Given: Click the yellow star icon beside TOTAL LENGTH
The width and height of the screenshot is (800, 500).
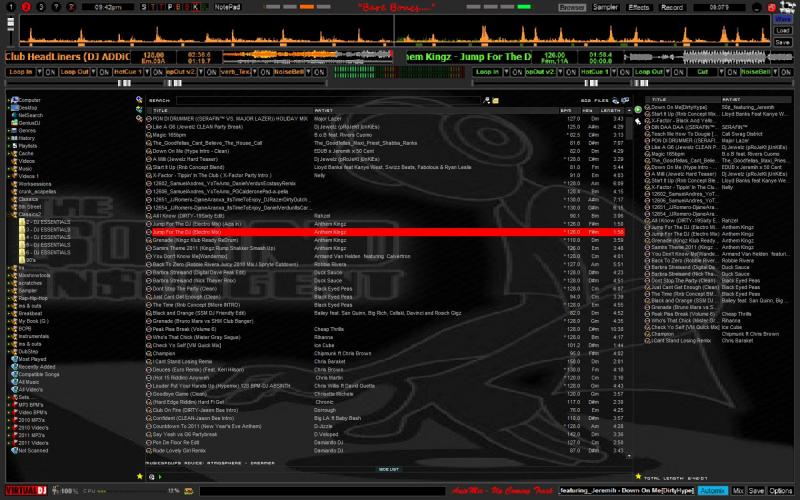Looking at the screenshot, I should pos(638,477).
